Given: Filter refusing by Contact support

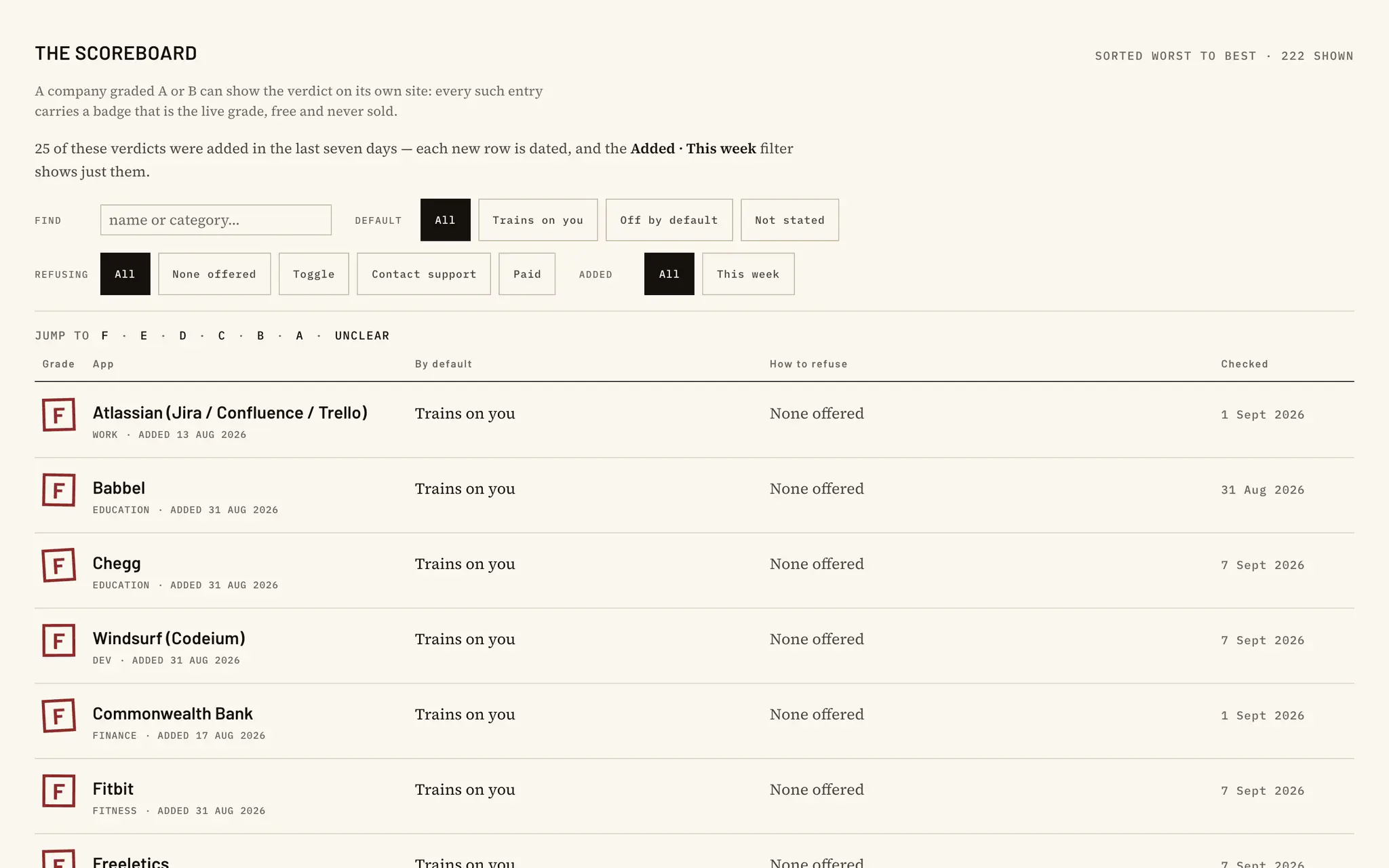Looking at the screenshot, I should coord(424,274).
